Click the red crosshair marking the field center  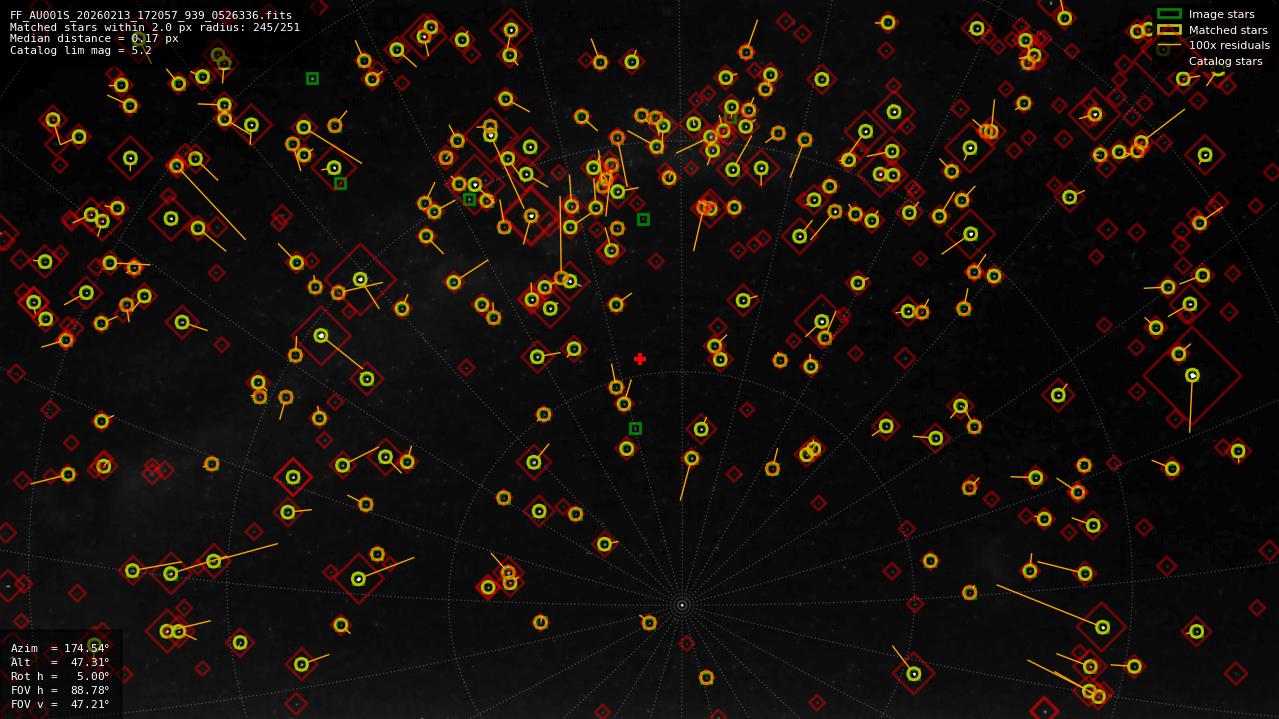pyautogui.click(x=640, y=358)
